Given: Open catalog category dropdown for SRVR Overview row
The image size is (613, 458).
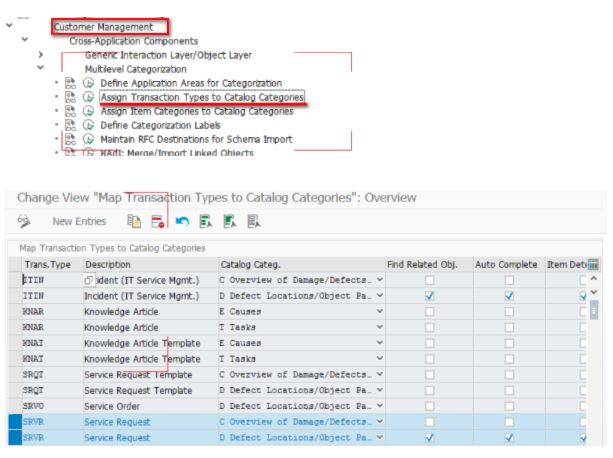Looking at the screenshot, I should click(x=380, y=422).
